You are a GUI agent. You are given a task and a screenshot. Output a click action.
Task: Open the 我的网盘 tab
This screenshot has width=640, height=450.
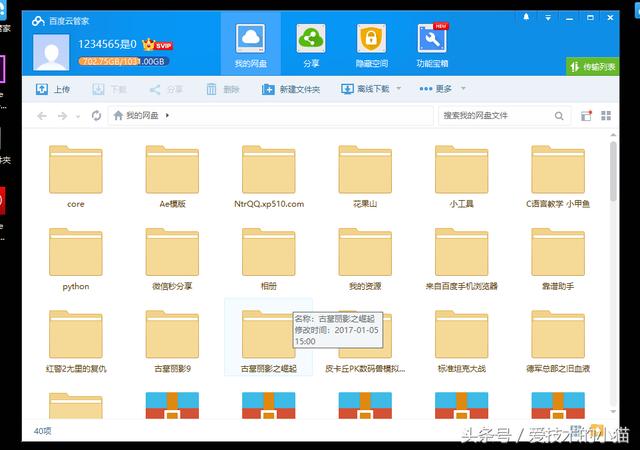click(x=251, y=45)
